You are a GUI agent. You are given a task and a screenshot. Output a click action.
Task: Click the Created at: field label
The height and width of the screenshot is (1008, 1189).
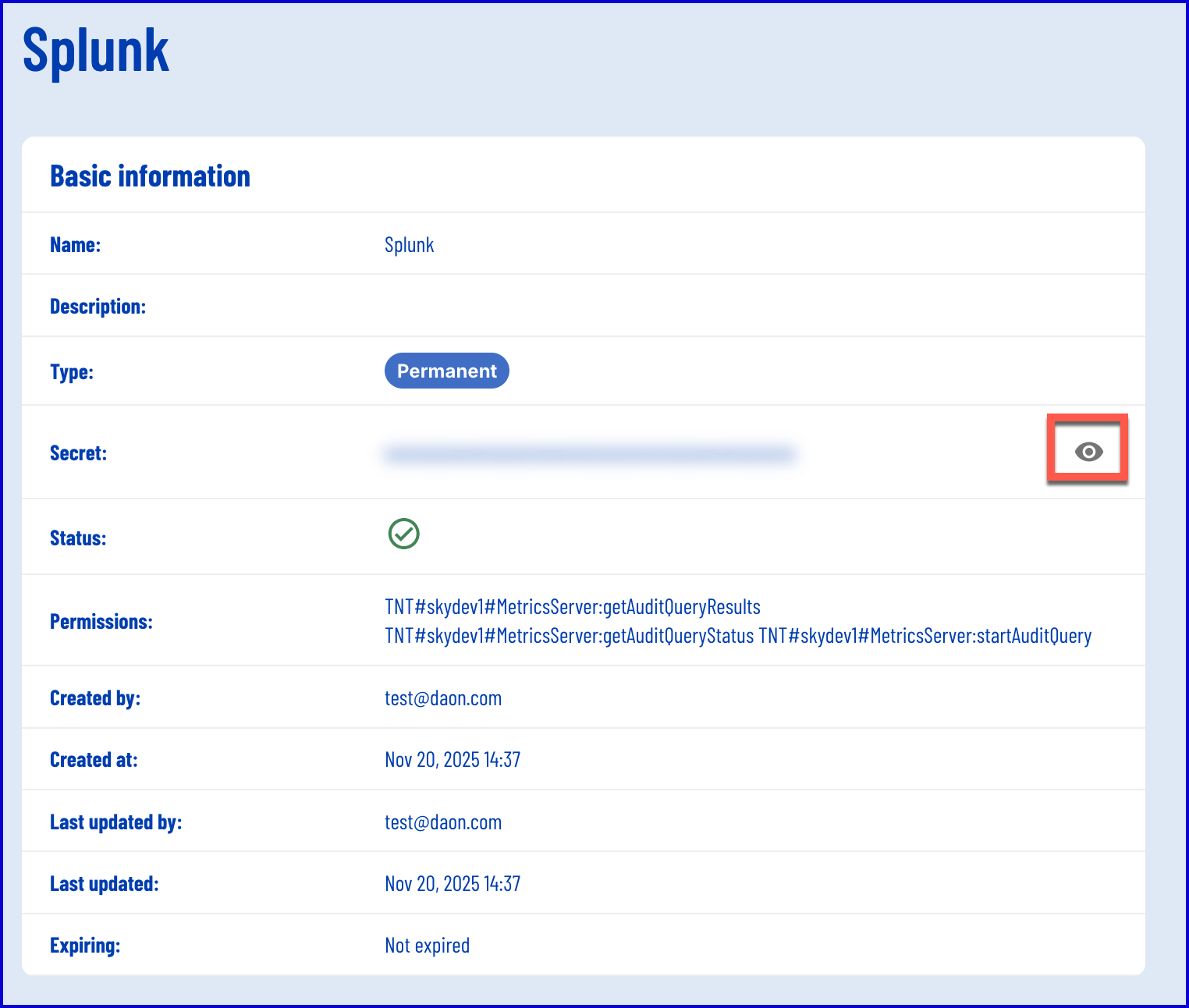[x=94, y=760]
